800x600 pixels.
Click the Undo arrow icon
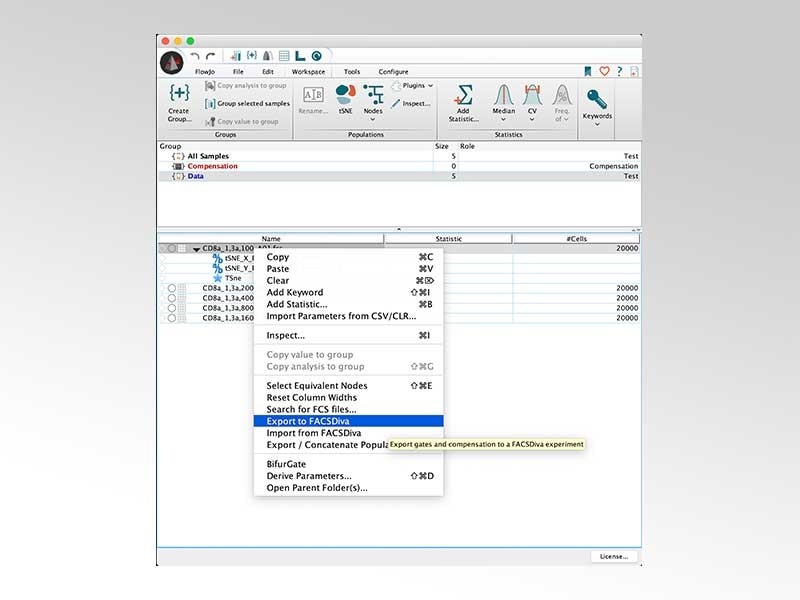pos(195,56)
